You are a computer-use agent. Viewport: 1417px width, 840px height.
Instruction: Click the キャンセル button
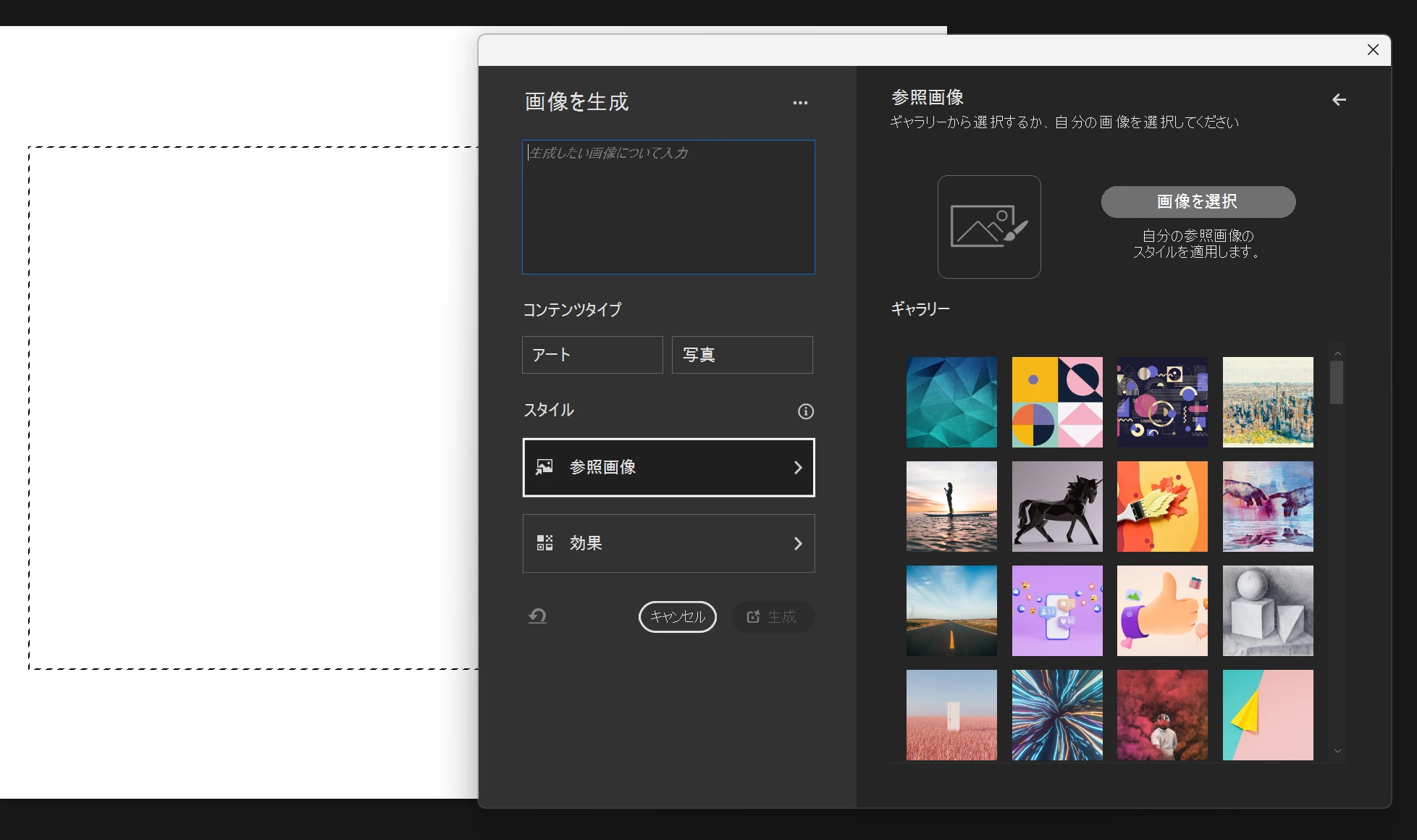pyautogui.click(x=677, y=617)
